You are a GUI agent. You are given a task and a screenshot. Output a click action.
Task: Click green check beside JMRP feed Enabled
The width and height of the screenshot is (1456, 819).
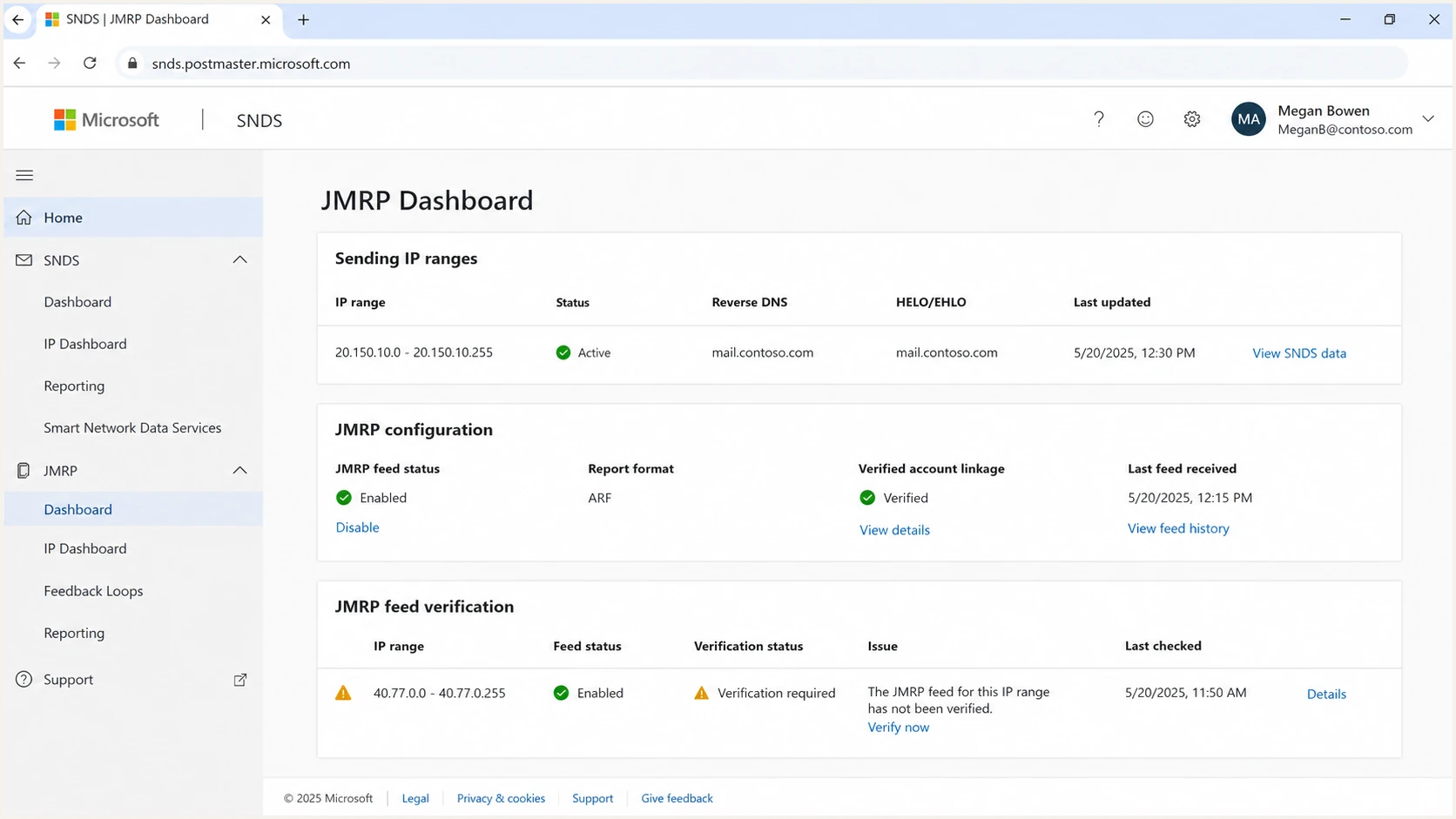click(x=344, y=498)
